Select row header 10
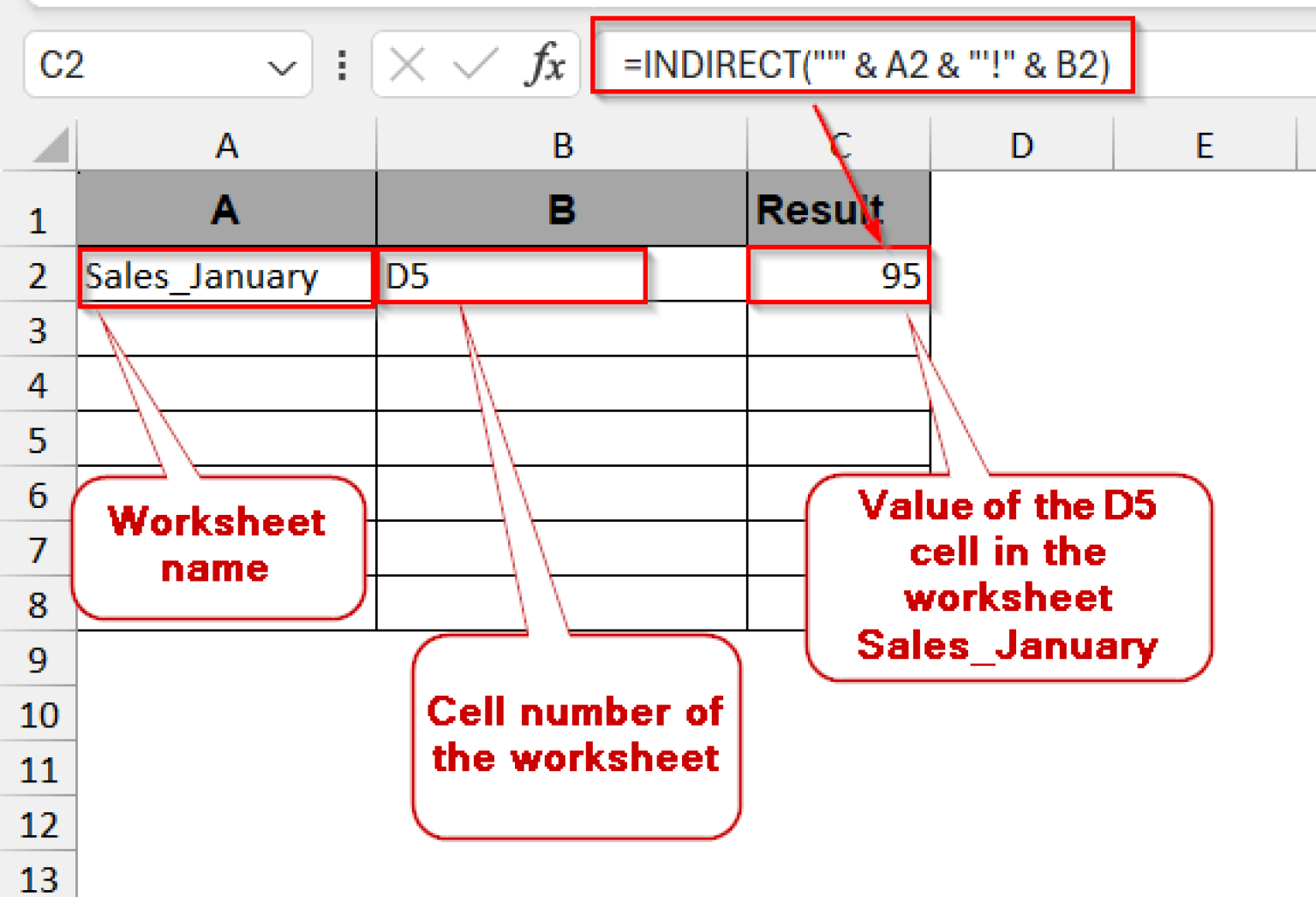Image resolution: width=1316 pixels, height=897 pixels. click(x=38, y=715)
